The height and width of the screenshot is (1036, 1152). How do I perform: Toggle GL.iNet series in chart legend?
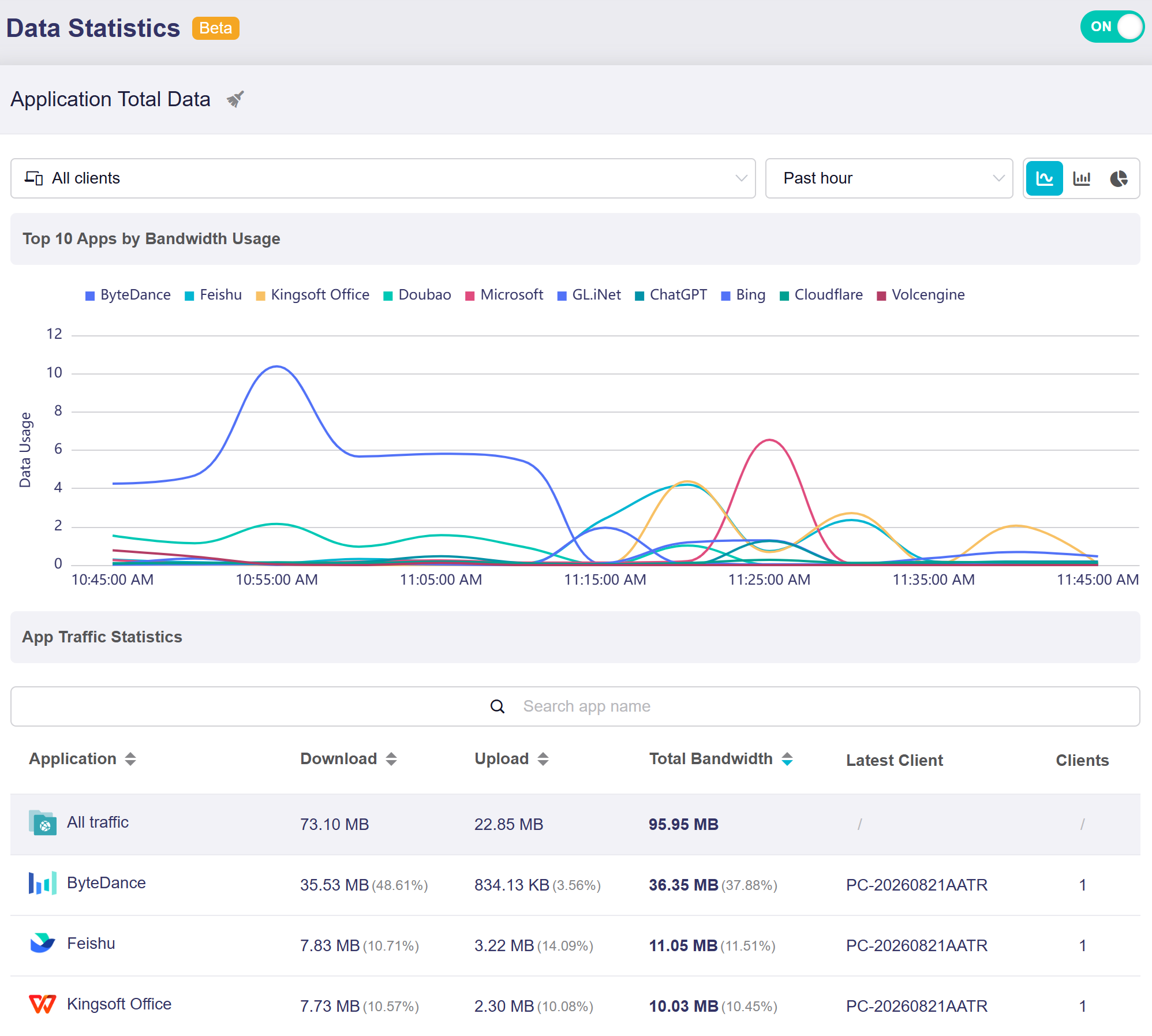pos(589,295)
